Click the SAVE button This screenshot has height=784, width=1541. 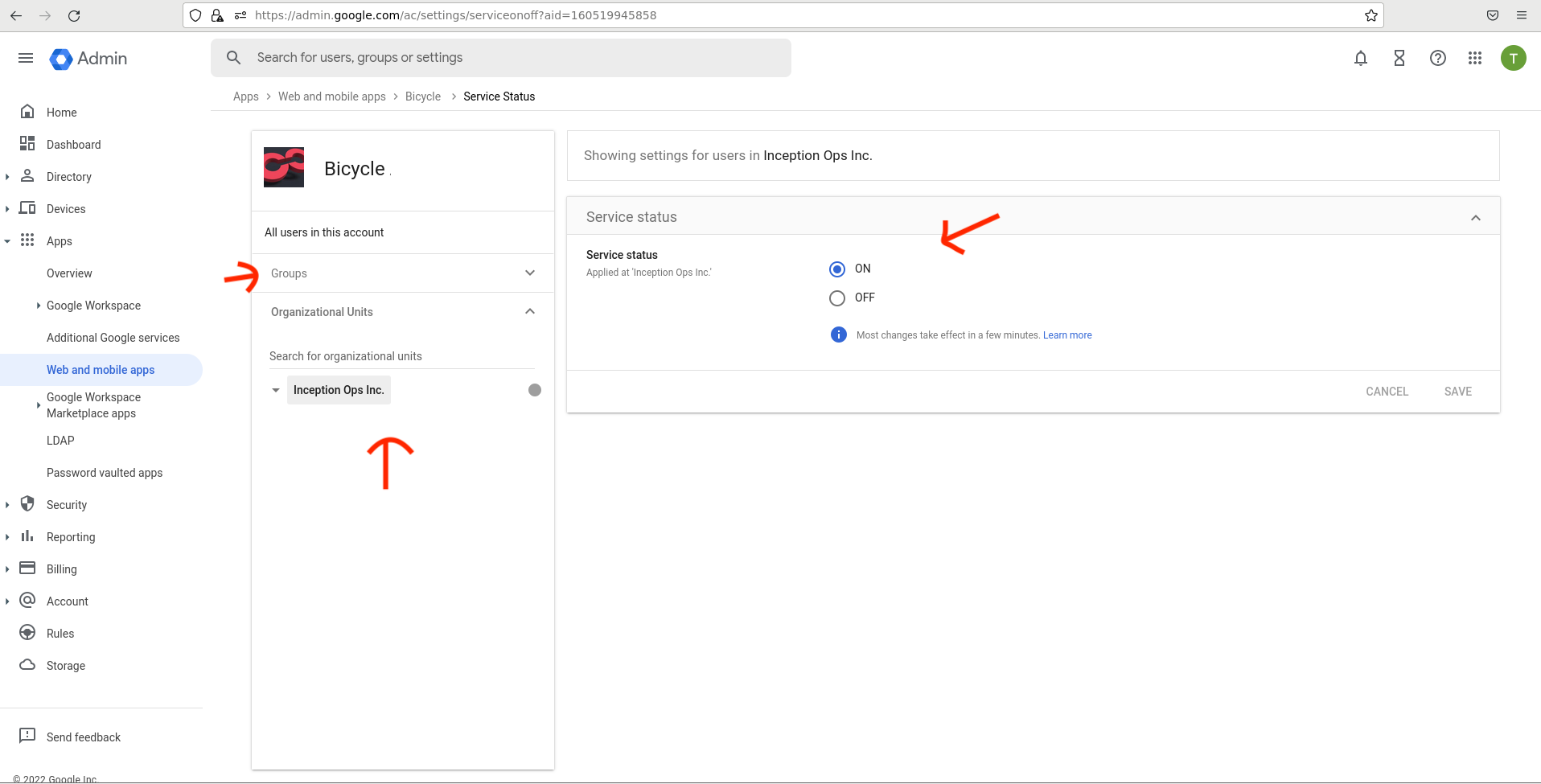(x=1457, y=392)
